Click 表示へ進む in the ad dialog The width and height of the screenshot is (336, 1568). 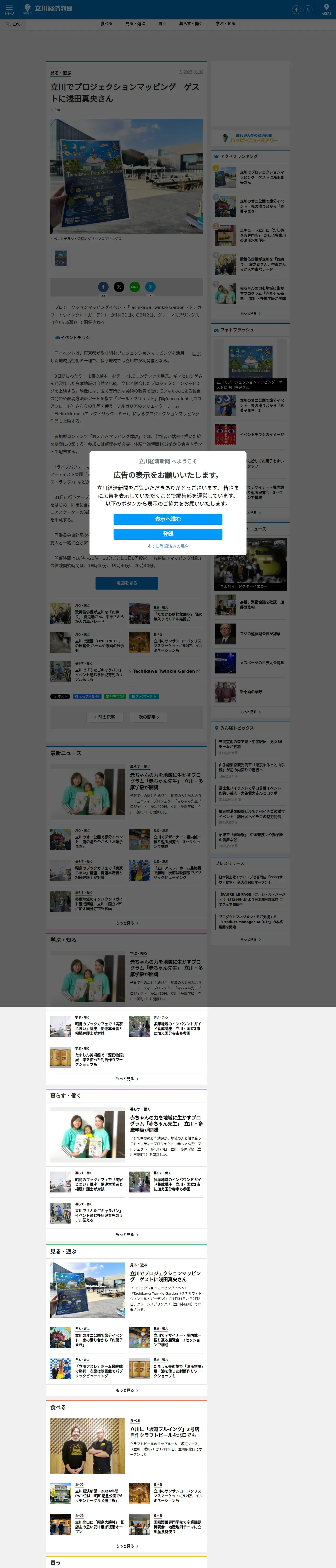(168, 519)
